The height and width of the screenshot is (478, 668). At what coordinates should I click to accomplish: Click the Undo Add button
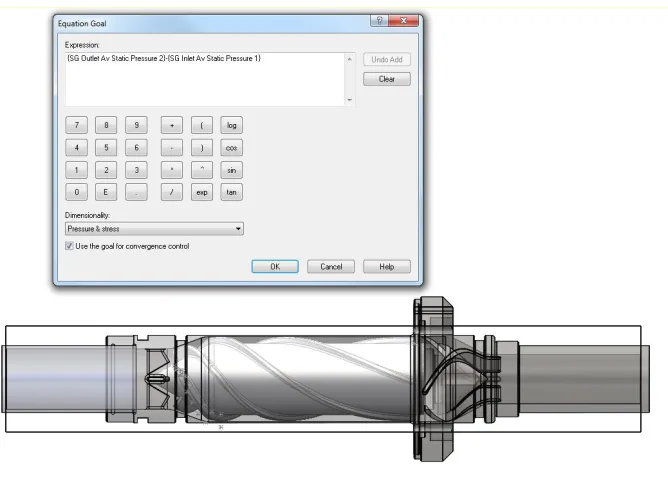pos(387,60)
